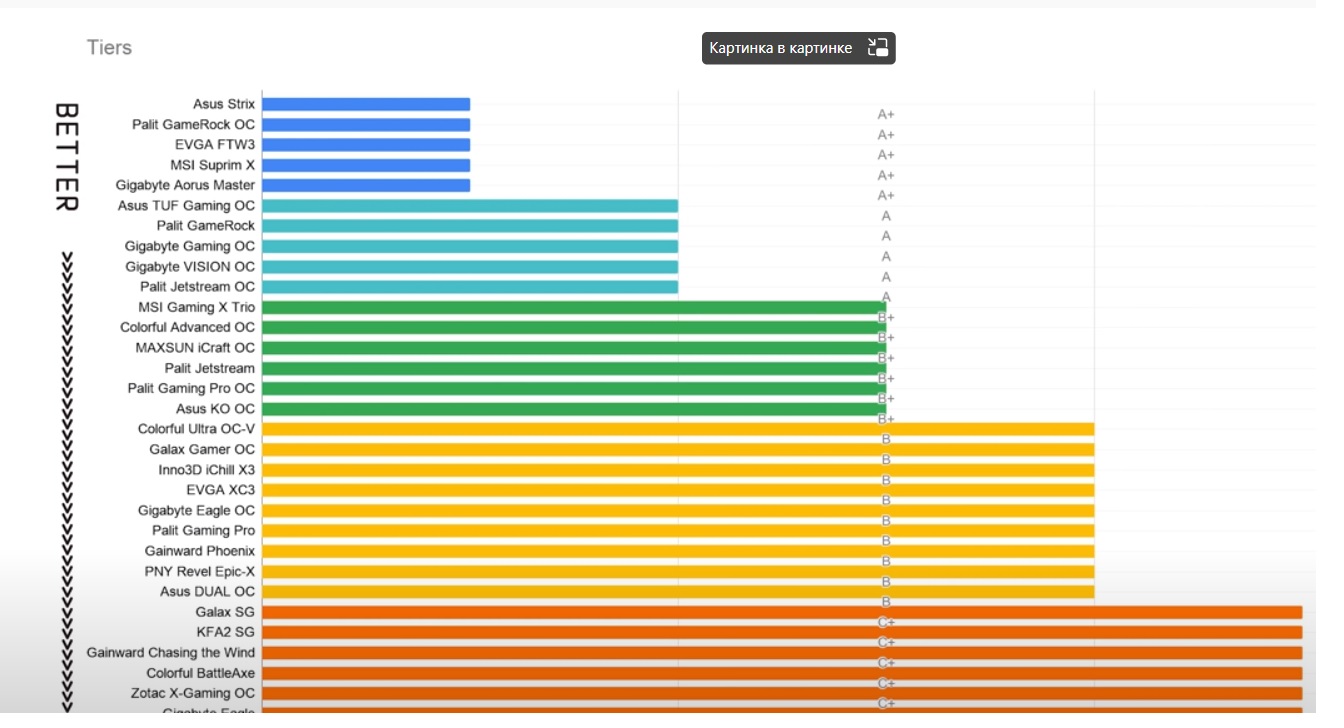This screenshot has height=728, width=1344.
Task: Click the "PNY Revel Epic-X" label
Action: 200,572
